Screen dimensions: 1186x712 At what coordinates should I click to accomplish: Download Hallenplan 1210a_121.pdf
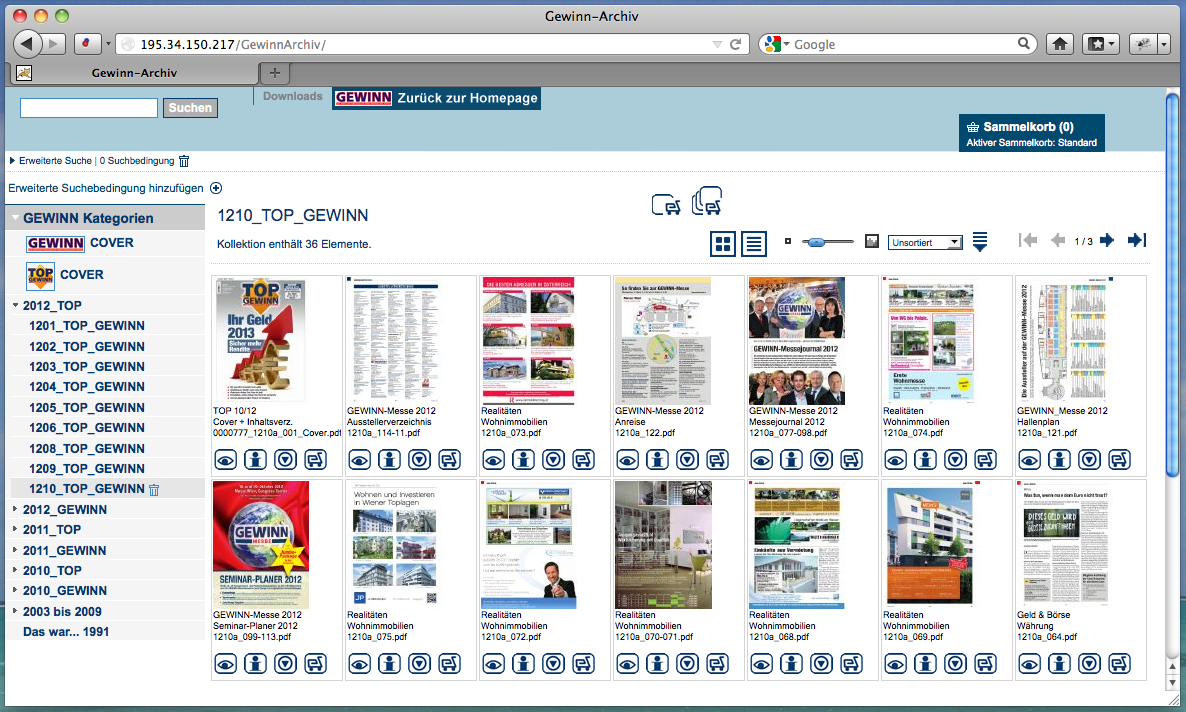pos(1089,459)
